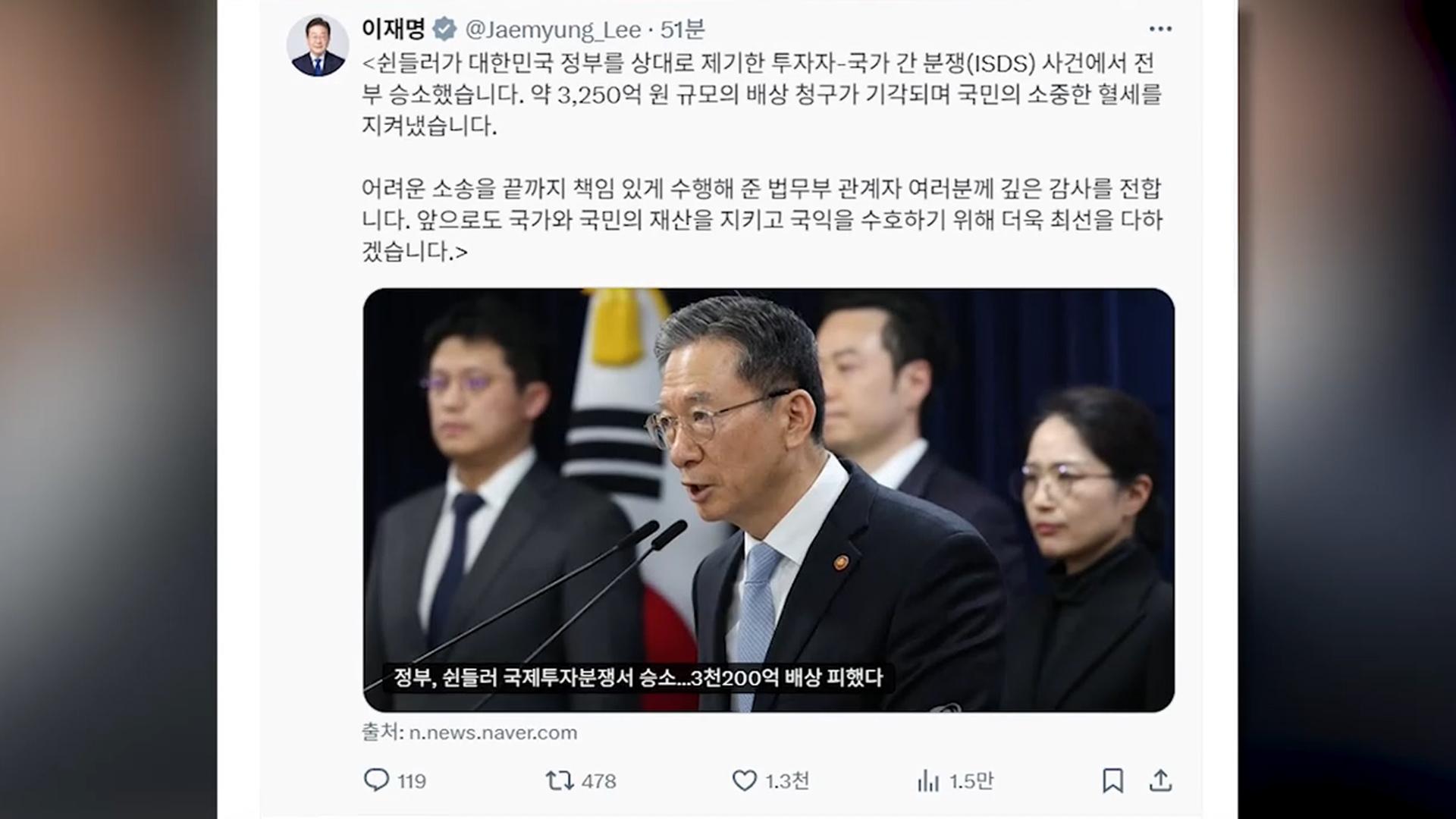
Task: Click the retweet arrows icon
Action: (560, 780)
